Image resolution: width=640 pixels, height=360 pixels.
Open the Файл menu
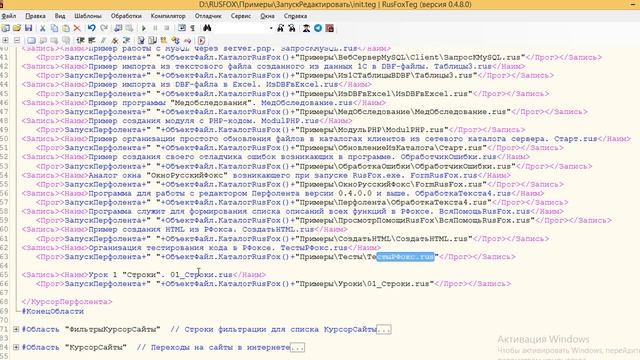(9, 16)
